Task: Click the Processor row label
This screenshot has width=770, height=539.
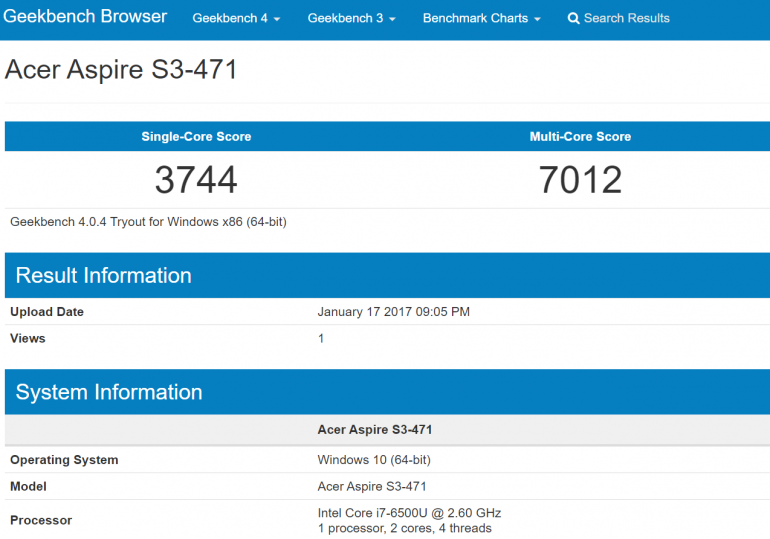Action: pos(41,520)
